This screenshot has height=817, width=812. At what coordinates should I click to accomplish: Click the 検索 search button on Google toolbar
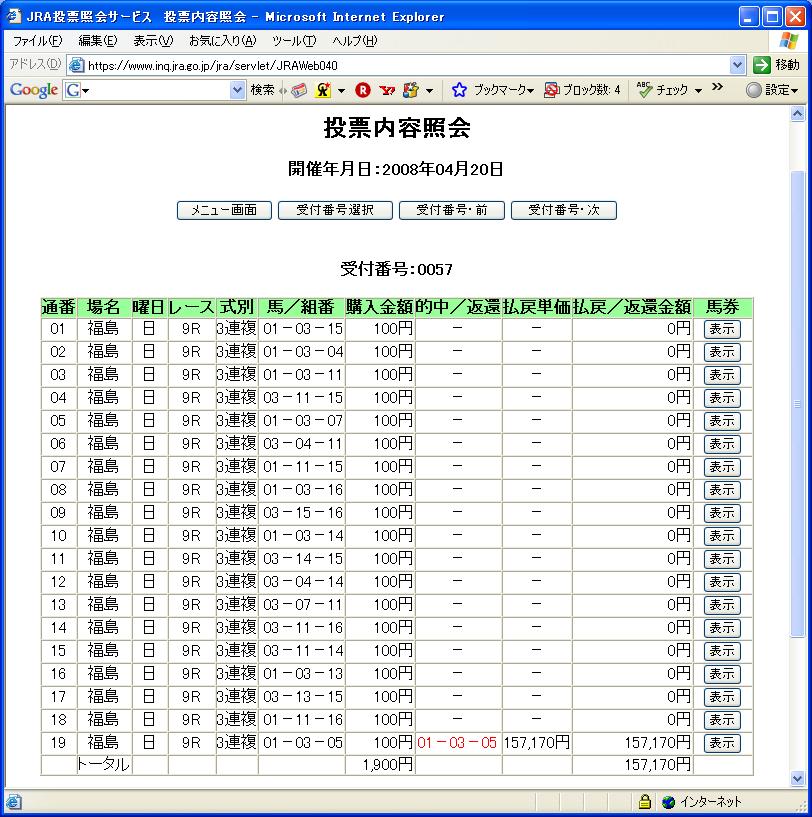tap(262, 90)
